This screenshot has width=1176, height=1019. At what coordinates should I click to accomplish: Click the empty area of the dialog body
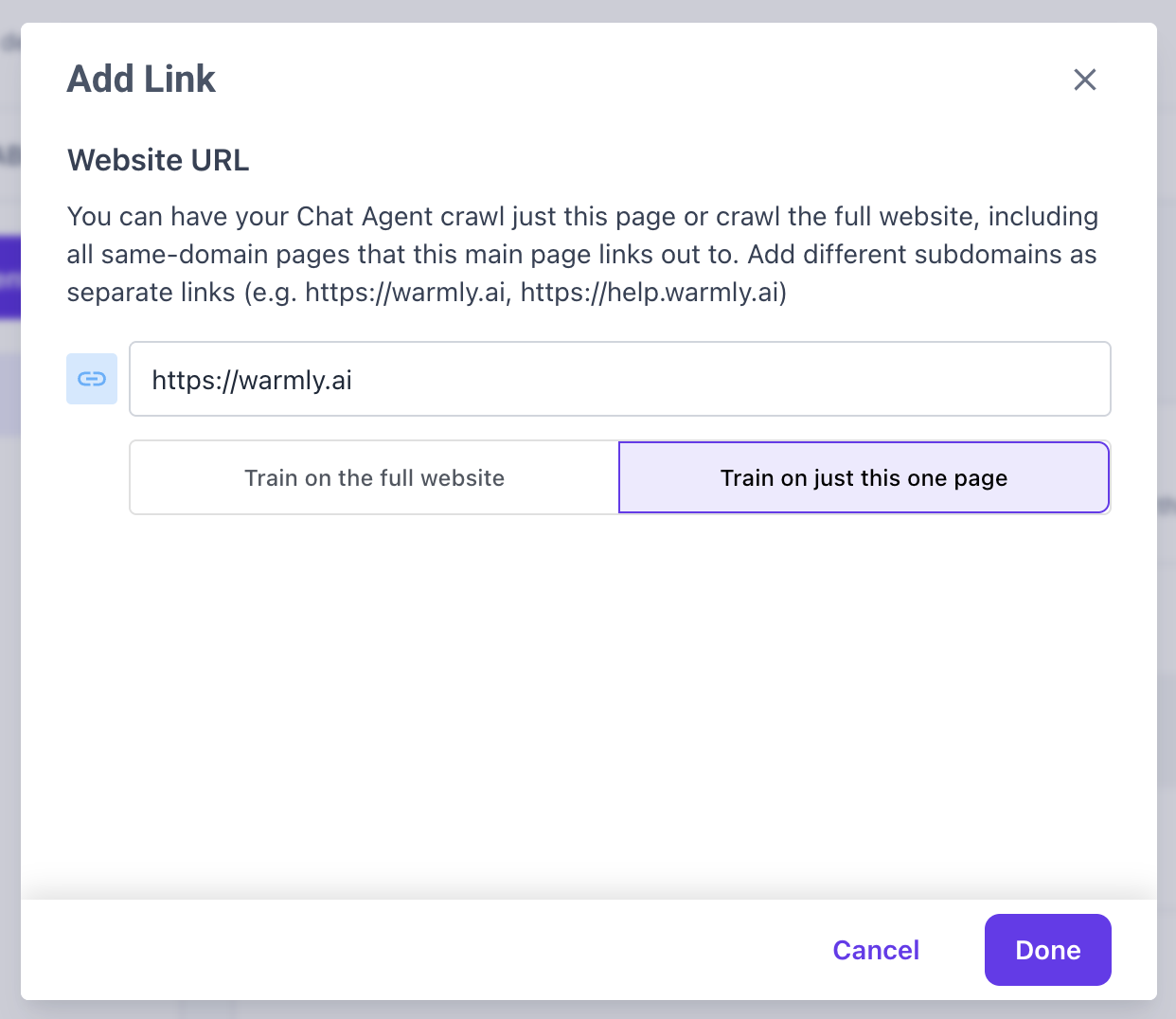coord(587,701)
